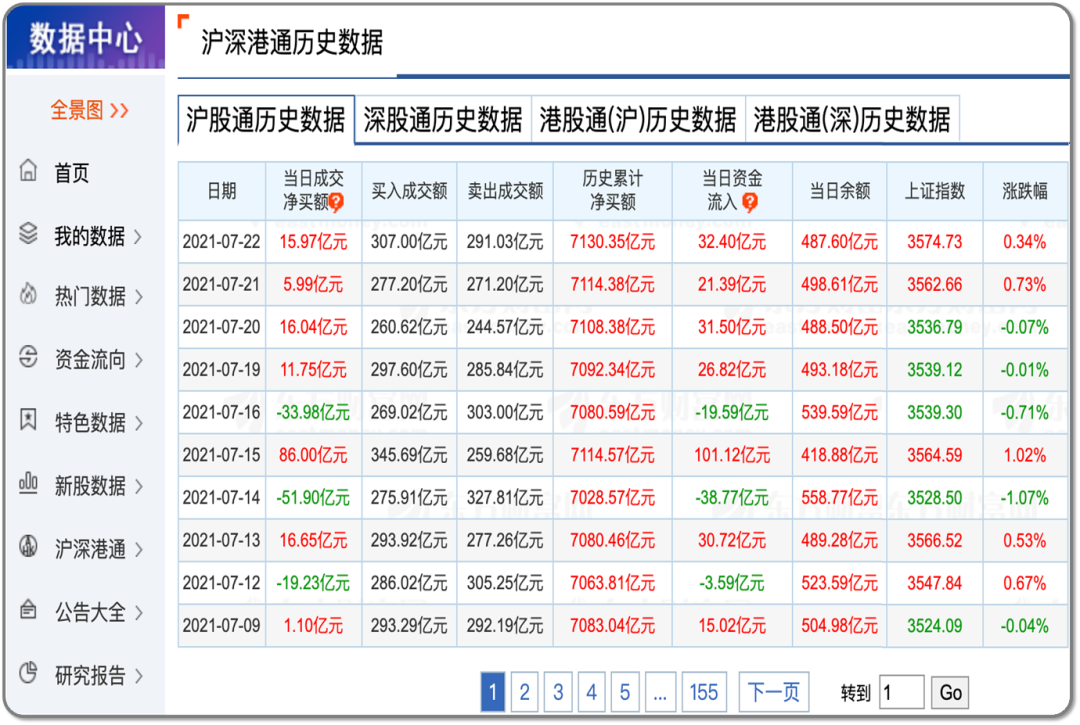Click the layers icon beside 我的数据
Image resolution: width=1080 pixels, height=725 pixels.
[x=28, y=233]
